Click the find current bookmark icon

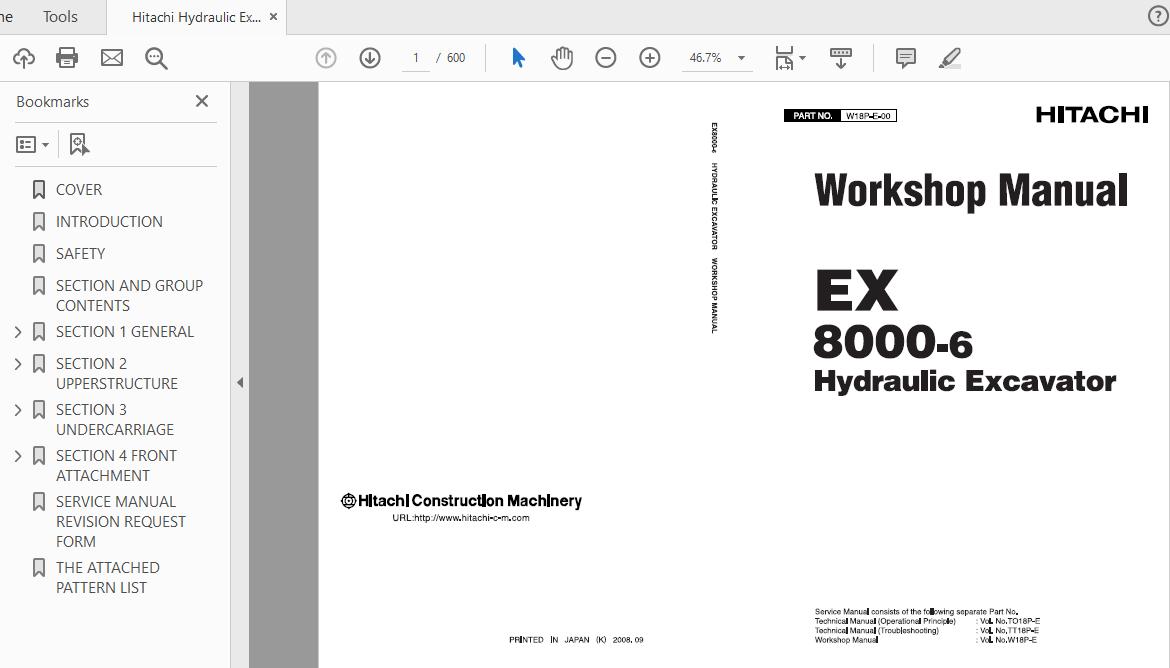click(78, 144)
